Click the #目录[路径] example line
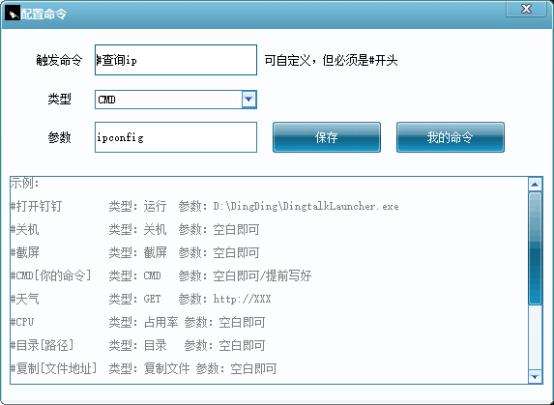Image resolution: width=554 pixels, height=405 pixels. pos(138,345)
